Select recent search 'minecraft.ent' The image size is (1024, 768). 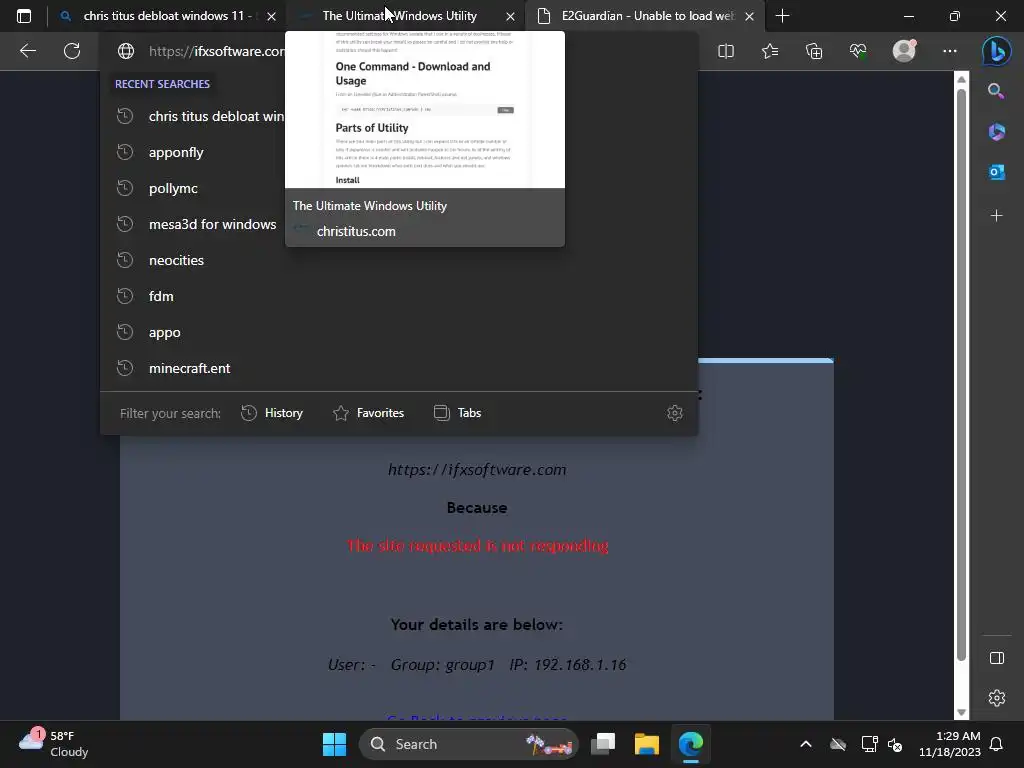(398, 368)
